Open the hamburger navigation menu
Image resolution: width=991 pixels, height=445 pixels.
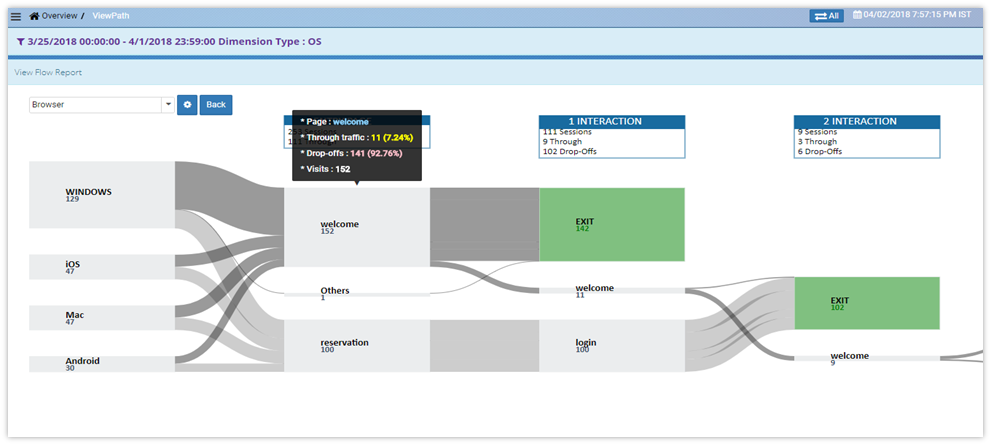15,16
